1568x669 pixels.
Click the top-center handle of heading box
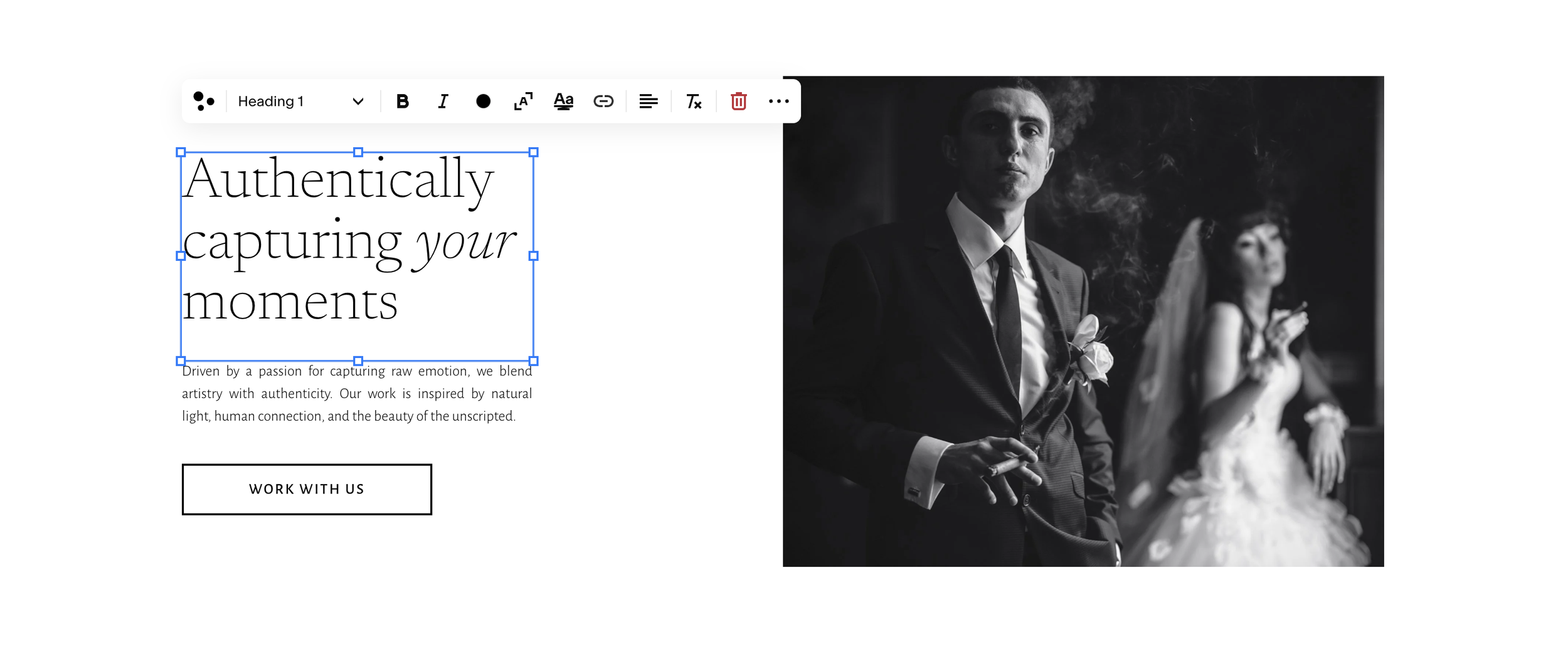tap(358, 152)
